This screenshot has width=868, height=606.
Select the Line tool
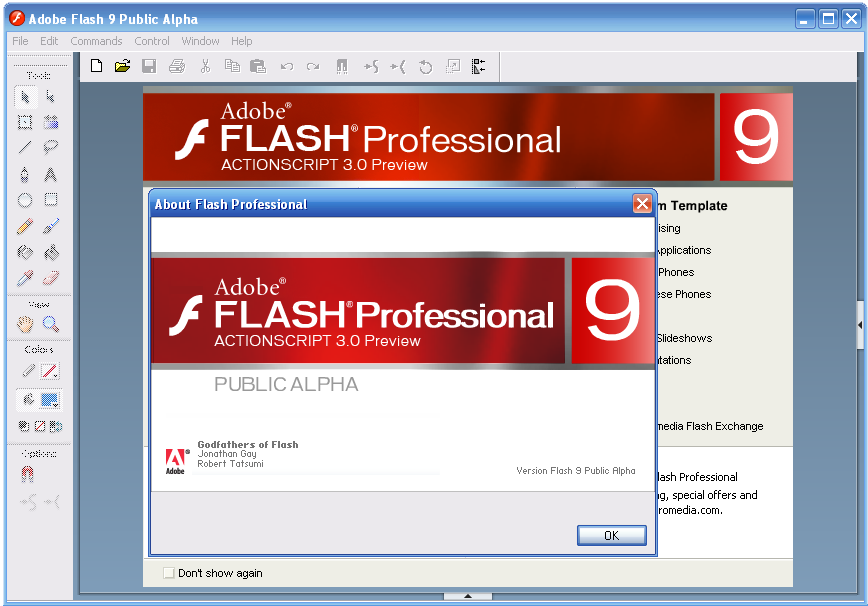point(25,147)
